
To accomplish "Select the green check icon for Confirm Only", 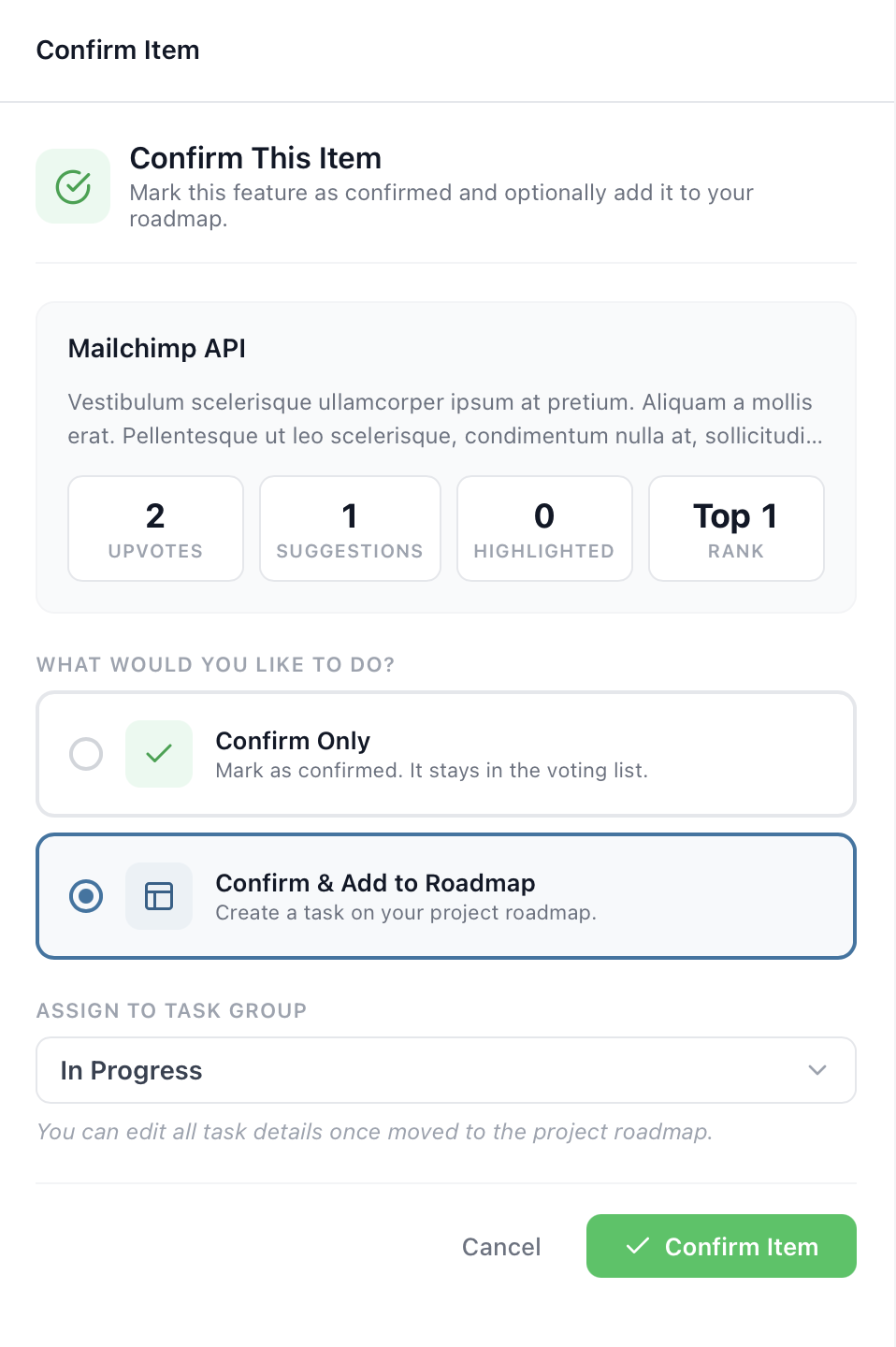I will tap(159, 754).
